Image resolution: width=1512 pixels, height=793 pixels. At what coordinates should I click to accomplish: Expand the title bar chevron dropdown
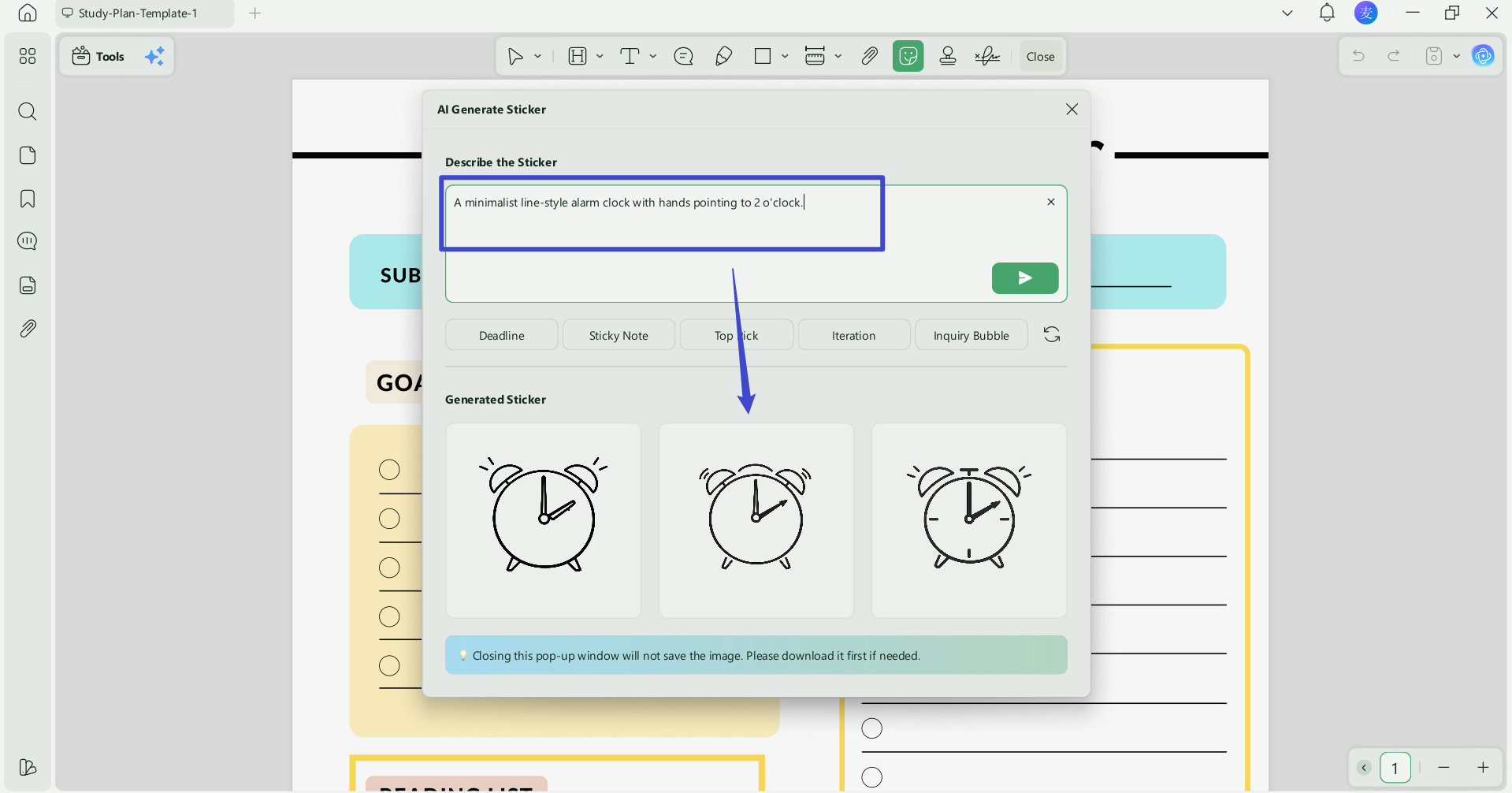1287,13
